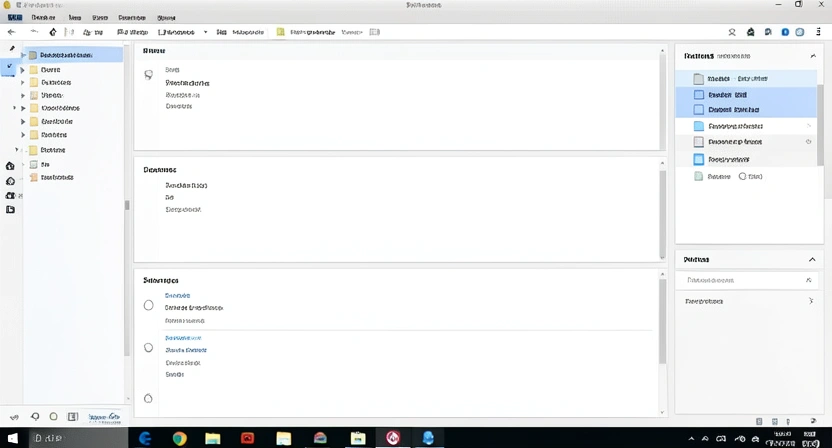Image resolution: width=832 pixels, height=448 pixels.
Task: Select the highlighted top folder row in the tree
Action: click(x=72, y=55)
